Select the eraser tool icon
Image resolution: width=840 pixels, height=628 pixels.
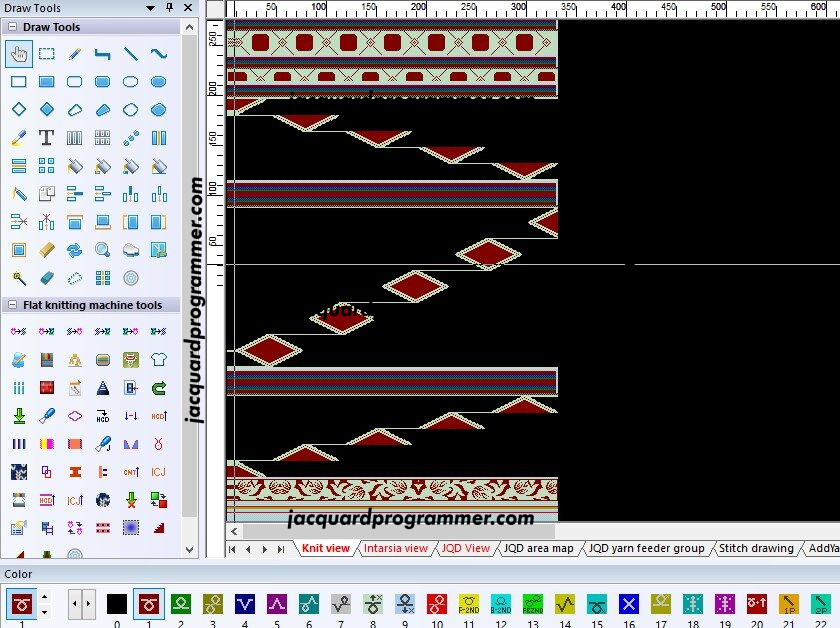[x=47, y=278]
